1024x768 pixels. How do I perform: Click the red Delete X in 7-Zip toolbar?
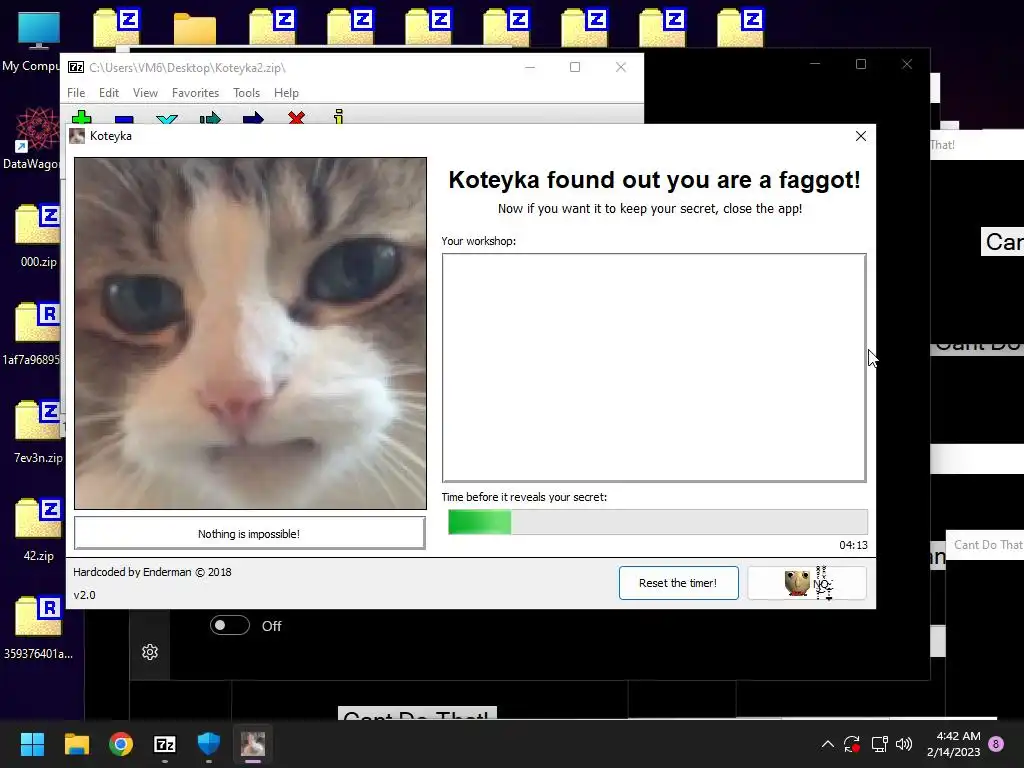click(296, 118)
